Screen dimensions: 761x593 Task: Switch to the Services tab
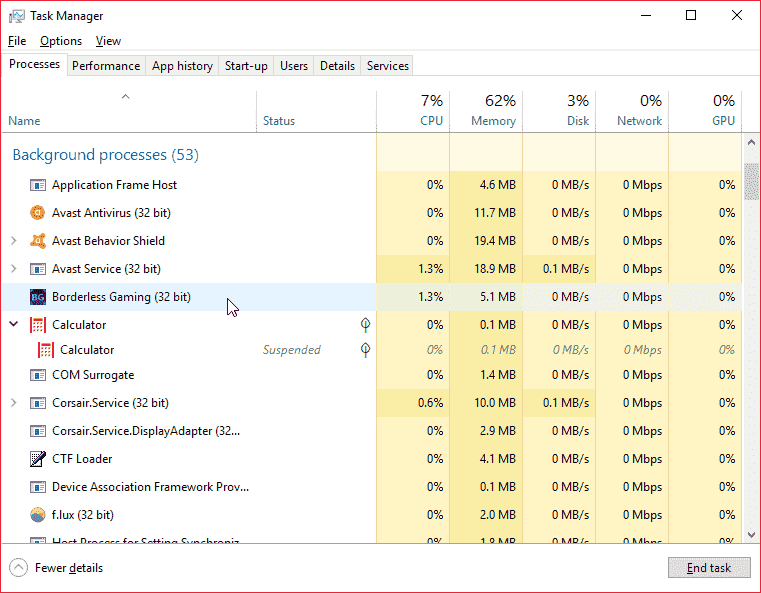pos(387,66)
